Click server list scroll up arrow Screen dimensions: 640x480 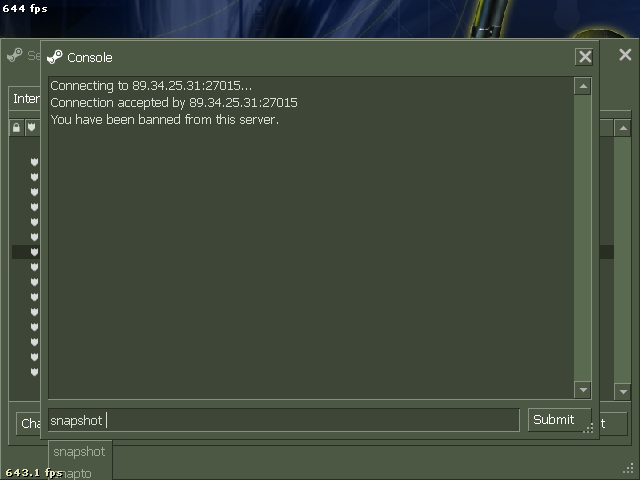coord(623,129)
